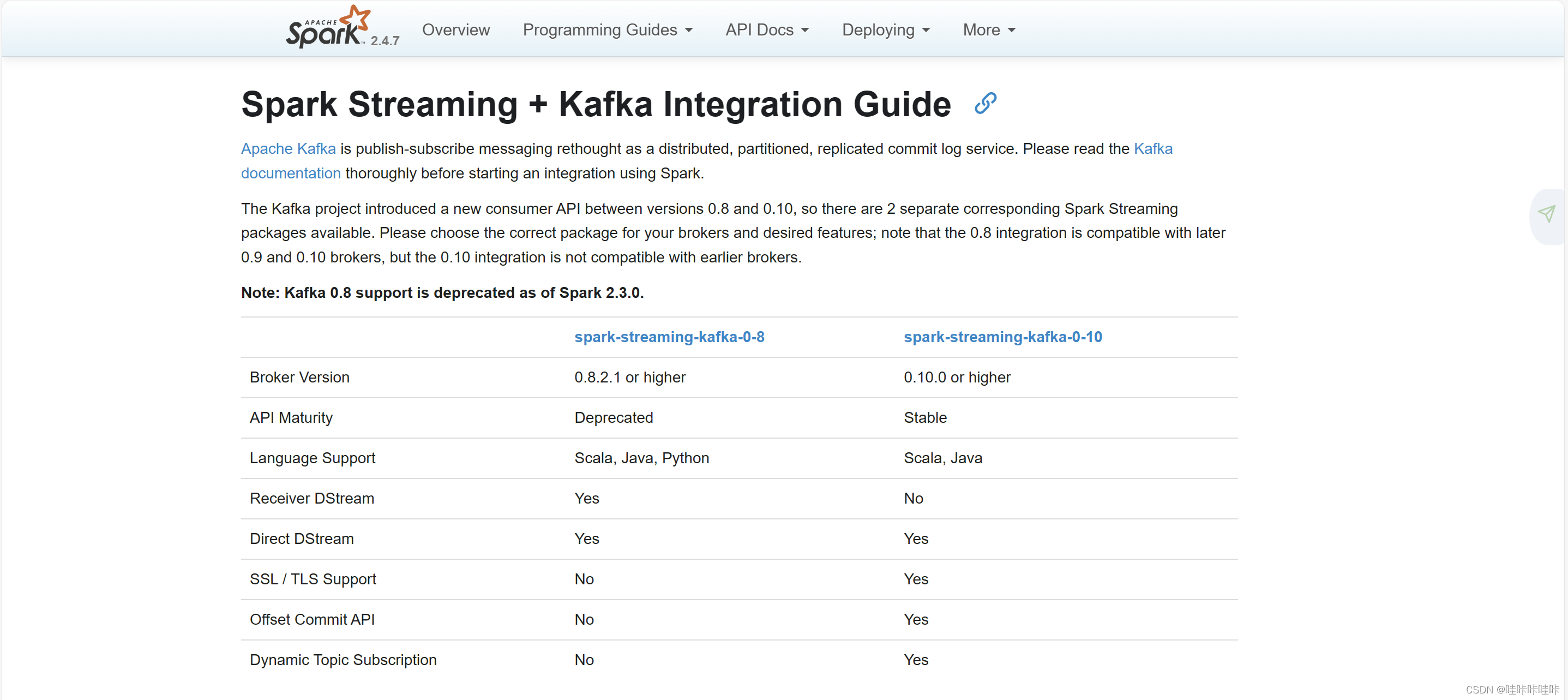Click the Receiver DStream row label
Image resolution: width=1568 pixels, height=700 pixels.
311,499
